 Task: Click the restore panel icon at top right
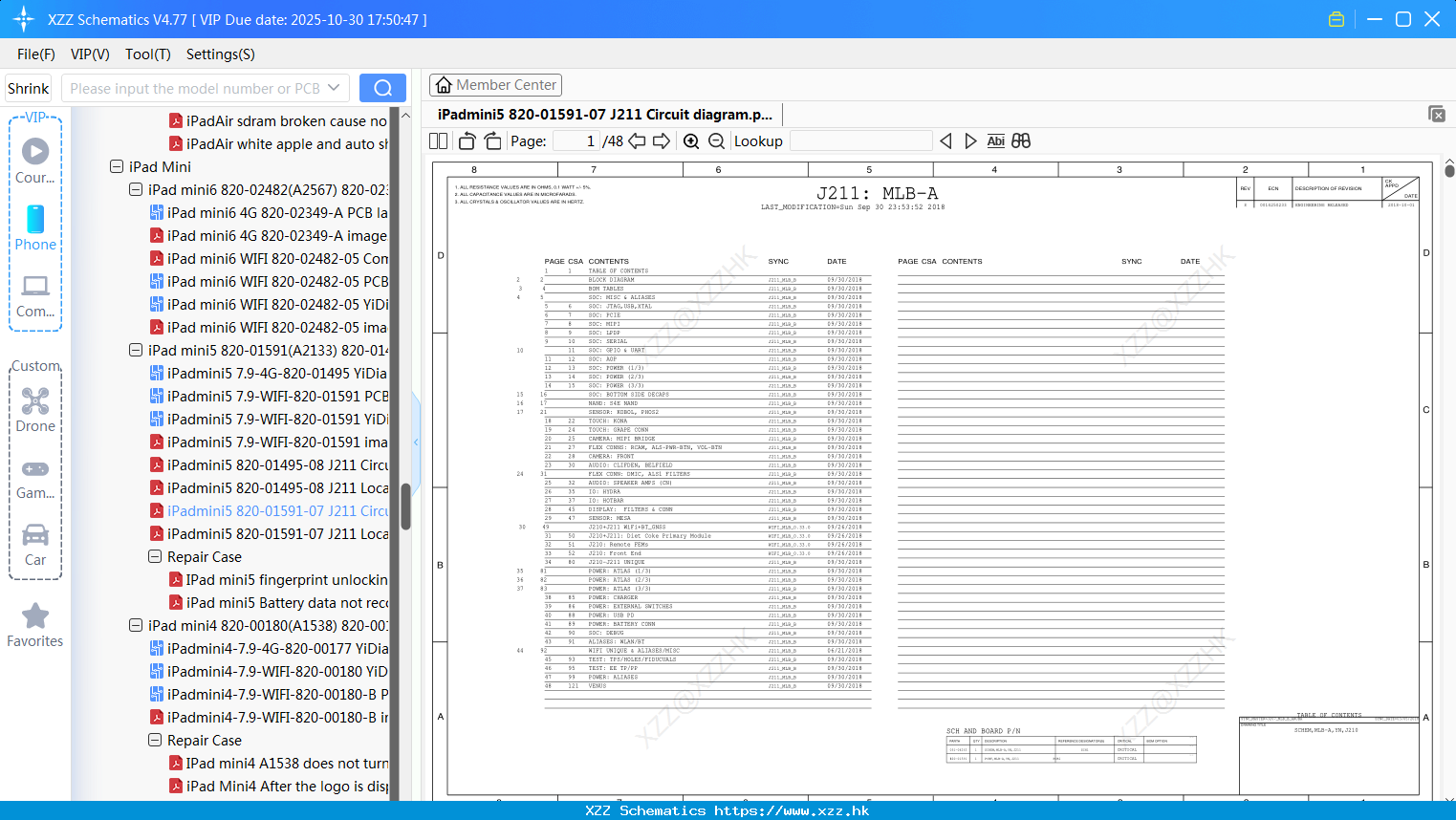click(x=1437, y=114)
